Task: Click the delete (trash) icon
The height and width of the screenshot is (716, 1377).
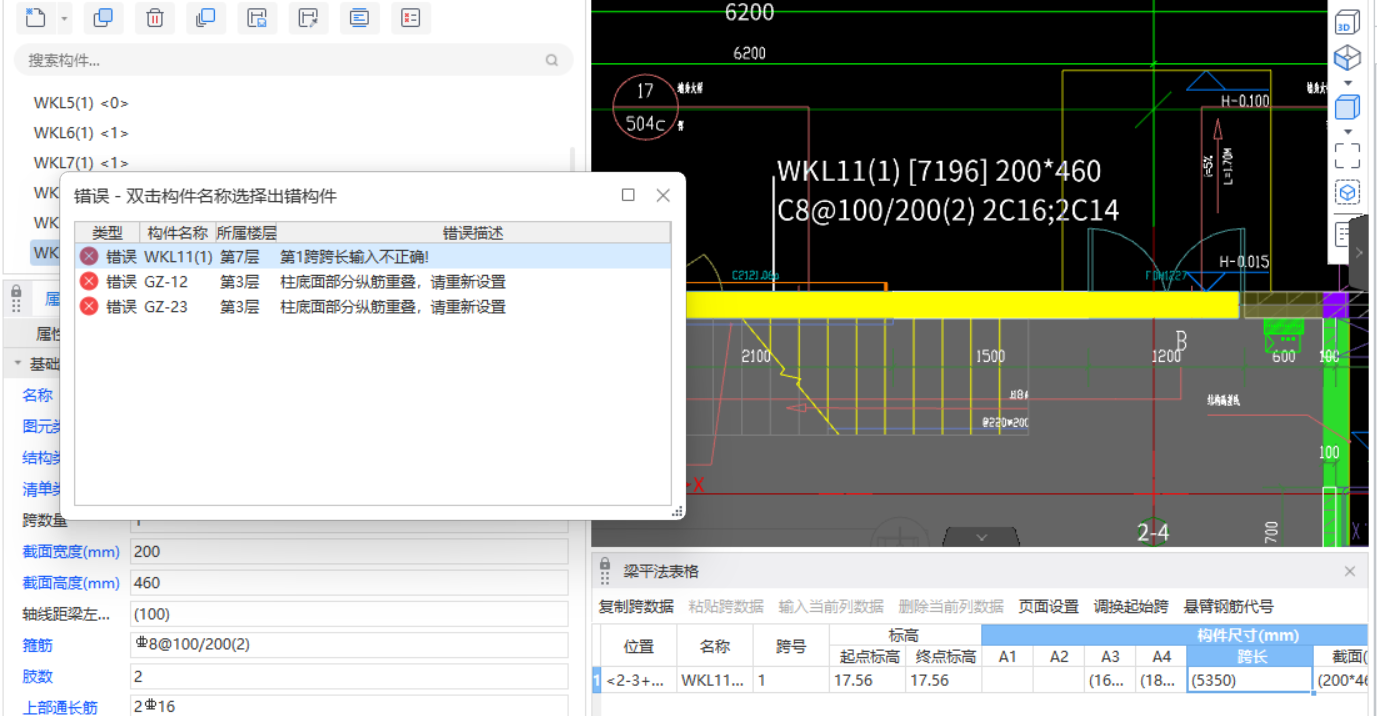Action: click(x=155, y=18)
